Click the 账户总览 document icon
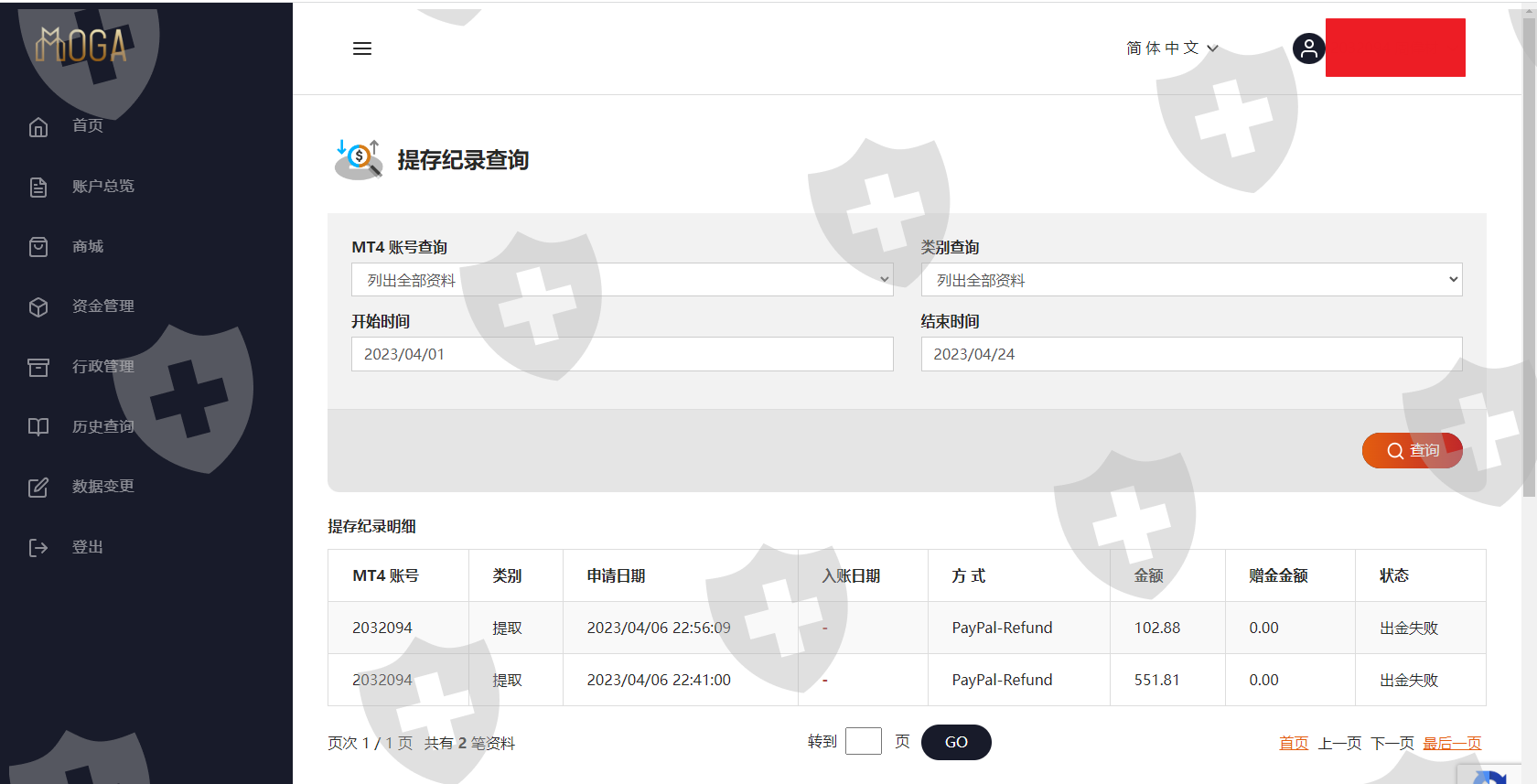The width and height of the screenshot is (1537, 784). click(x=38, y=187)
